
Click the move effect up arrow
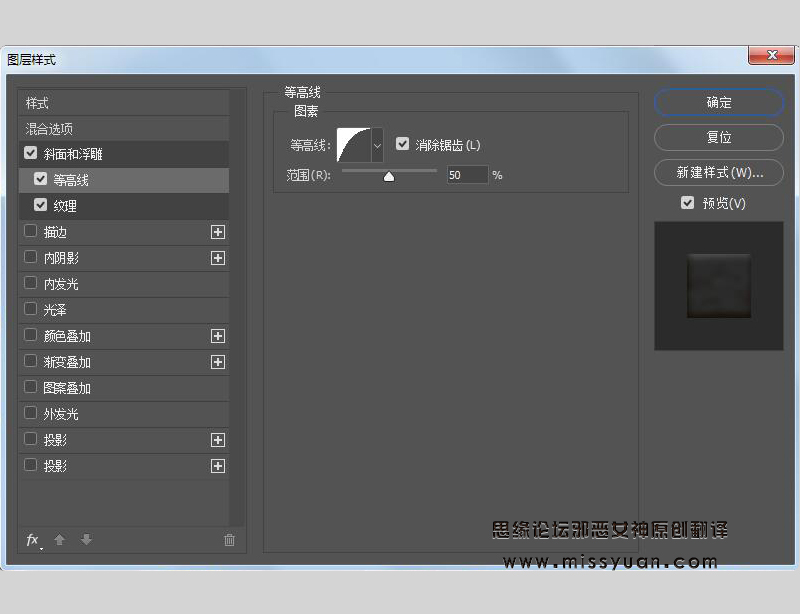59,540
